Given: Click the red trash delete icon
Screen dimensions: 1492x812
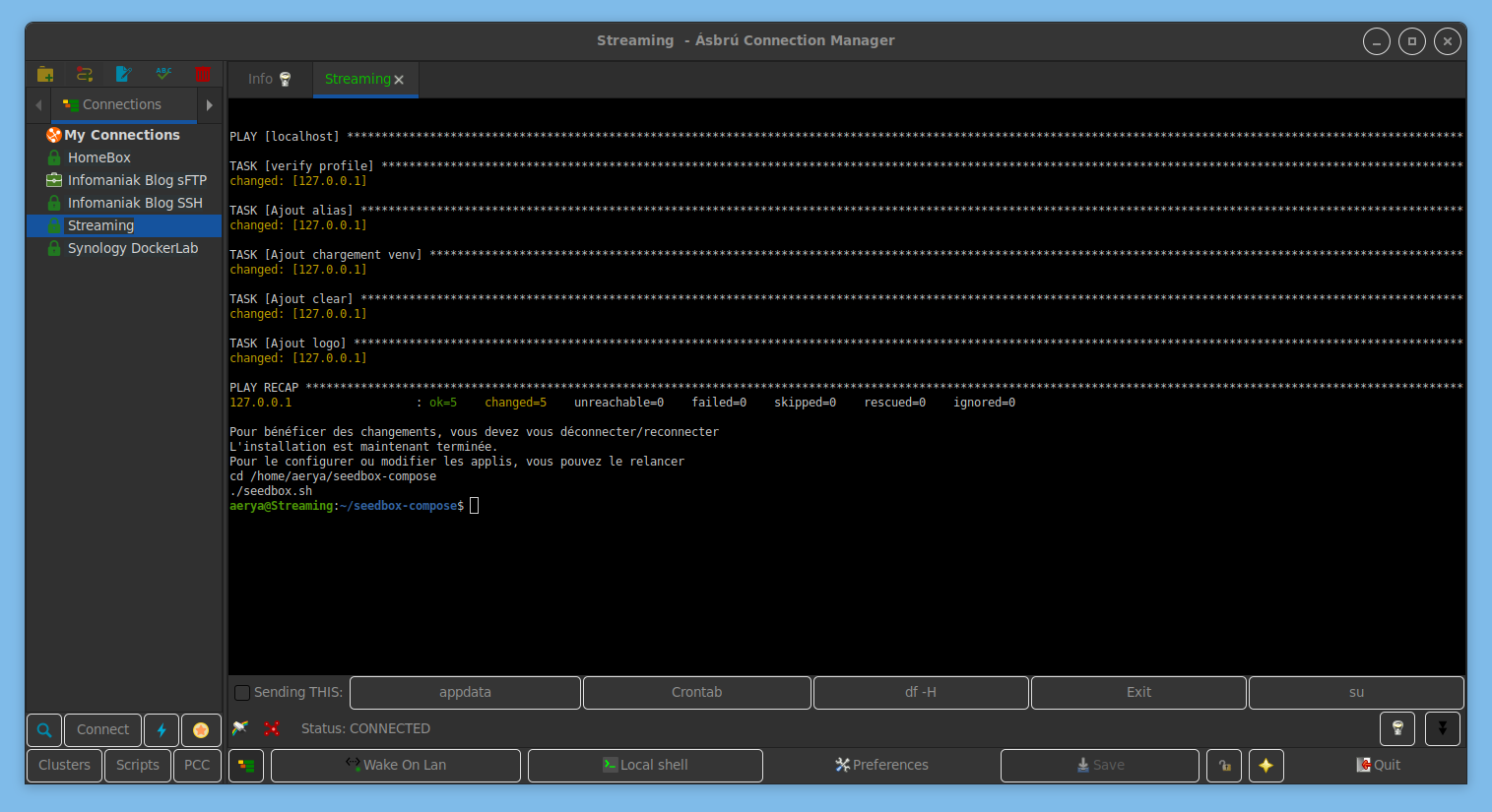Looking at the screenshot, I should click(x=203, y=74).
